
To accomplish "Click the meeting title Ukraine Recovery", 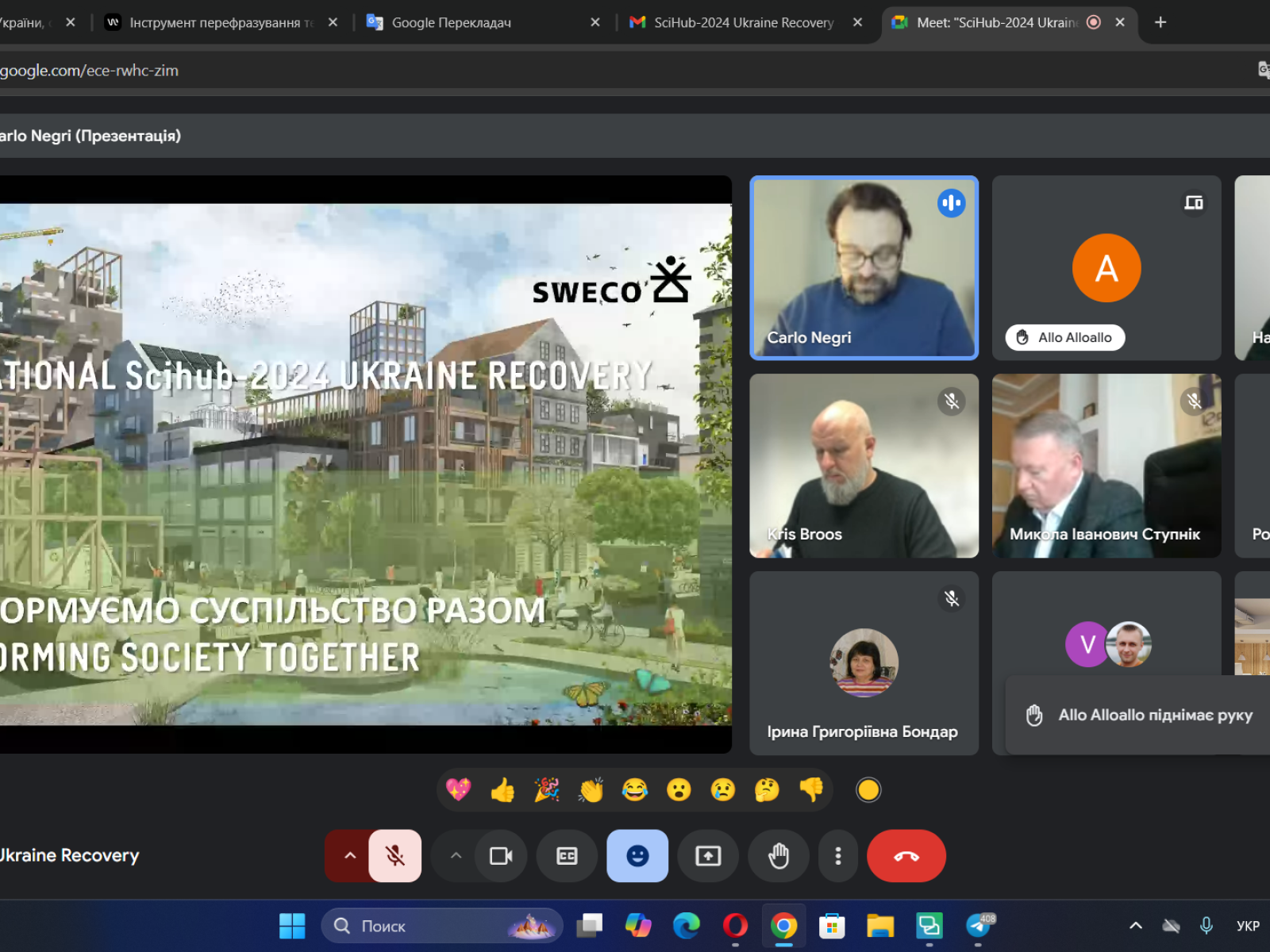I will pyautogui.click(x=70, y=855).
